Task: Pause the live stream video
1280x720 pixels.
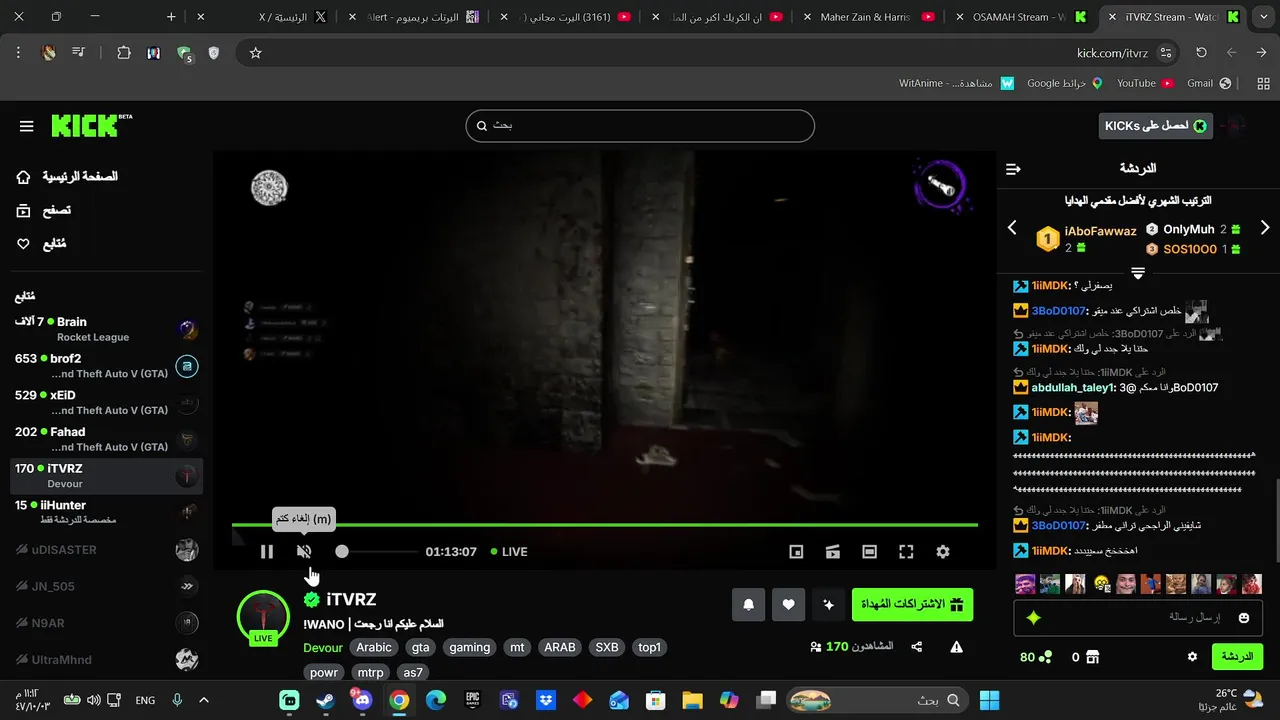Action: pos(267,551)
